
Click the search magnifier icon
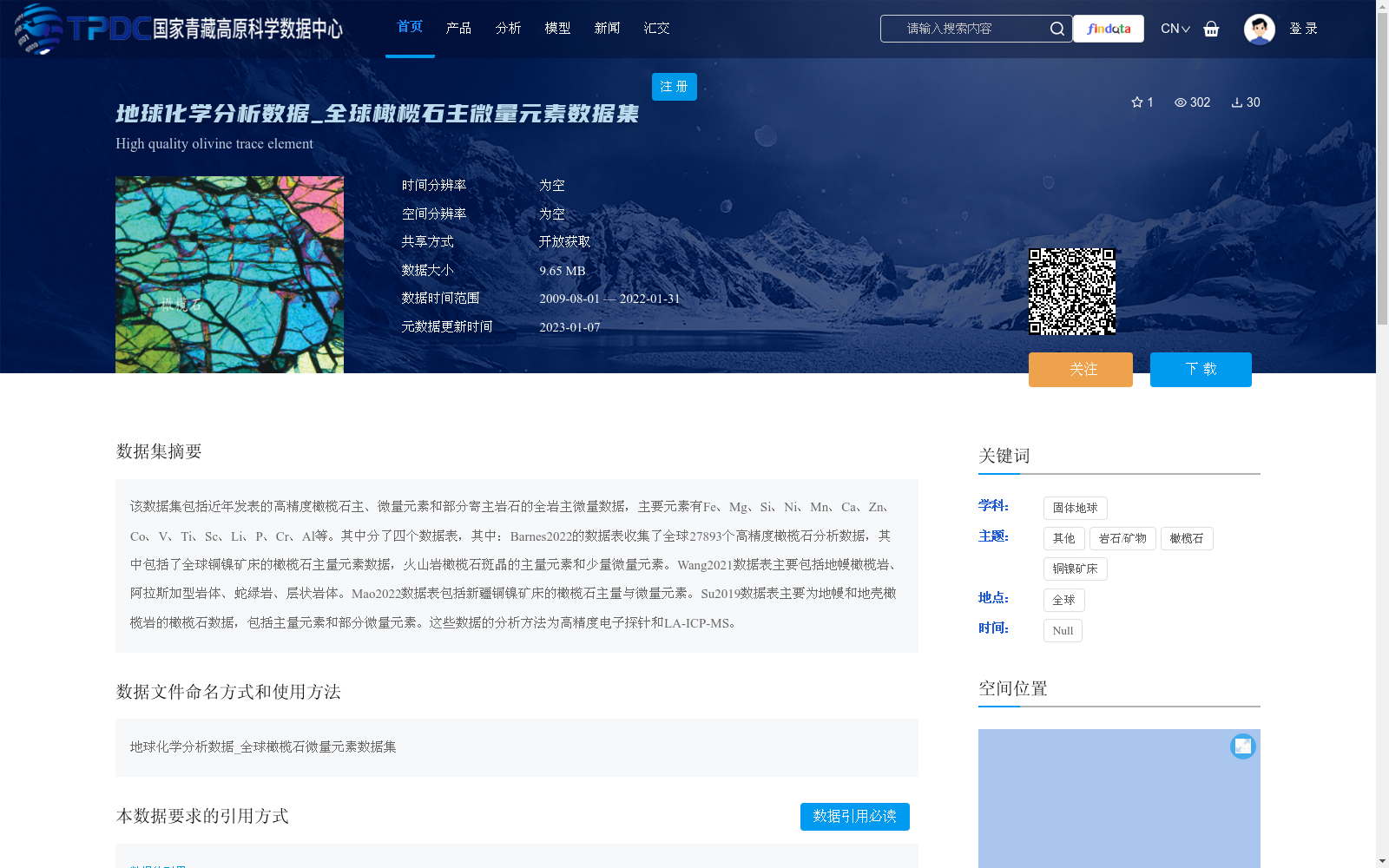(1057, 29)
